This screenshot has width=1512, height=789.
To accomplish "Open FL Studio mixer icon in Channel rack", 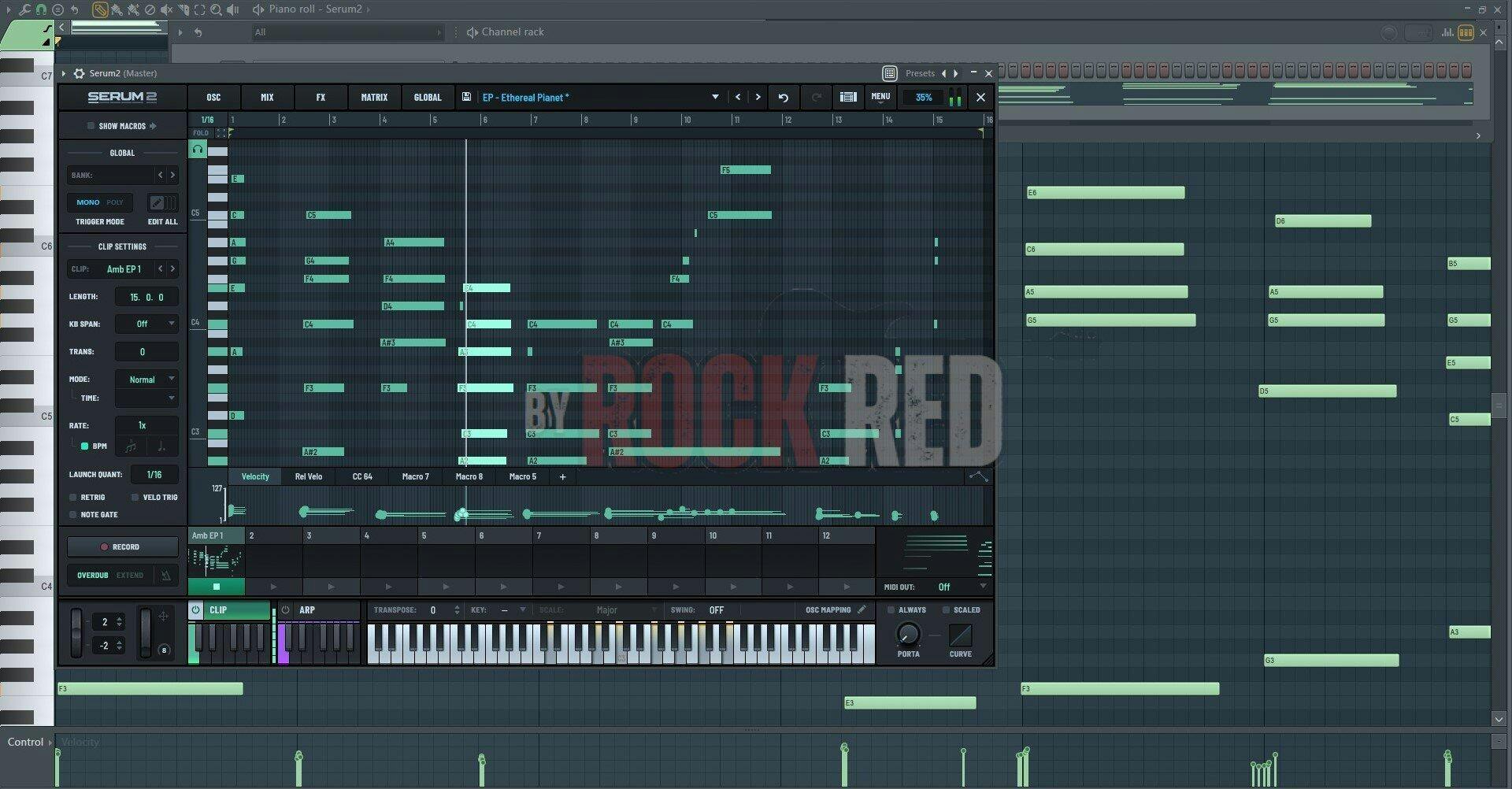I will [x=1447, y=32].
